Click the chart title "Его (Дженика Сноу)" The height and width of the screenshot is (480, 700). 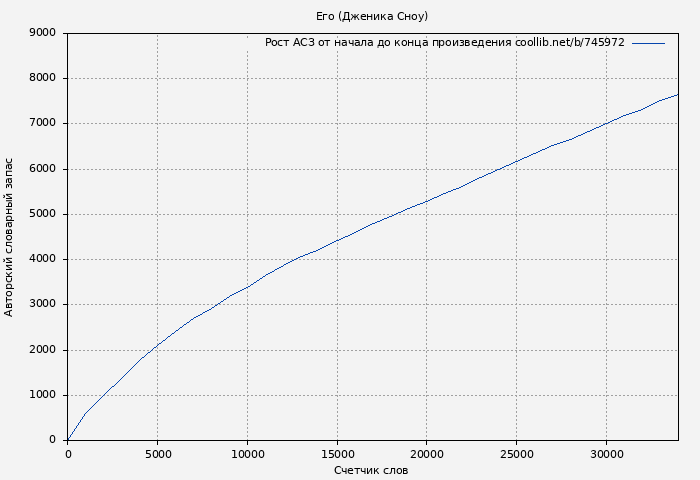coord(371,16)
